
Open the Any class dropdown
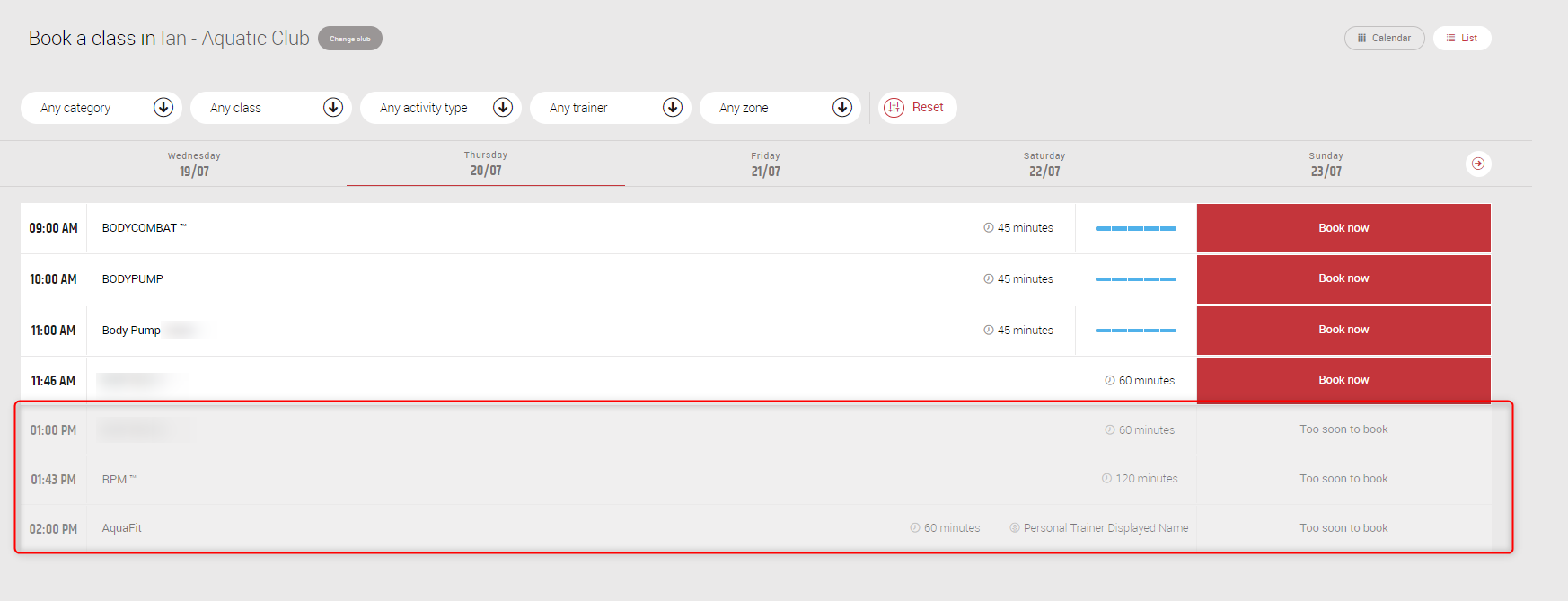270,108
